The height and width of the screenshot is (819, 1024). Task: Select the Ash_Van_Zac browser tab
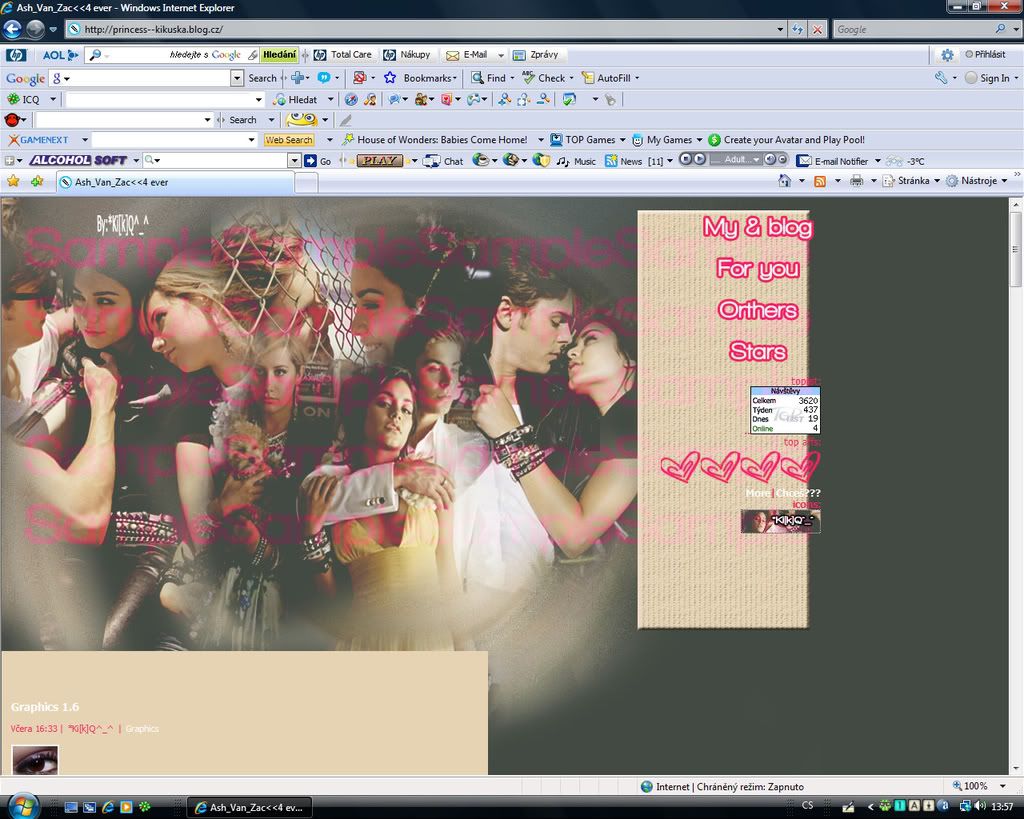[175, 182]
